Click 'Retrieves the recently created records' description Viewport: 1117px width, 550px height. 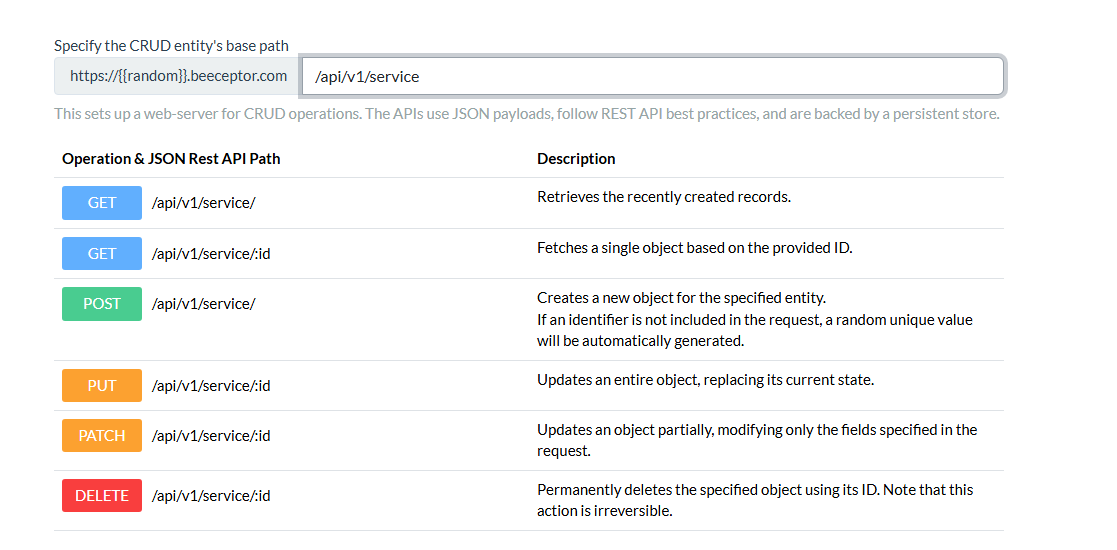click(664, 197)
